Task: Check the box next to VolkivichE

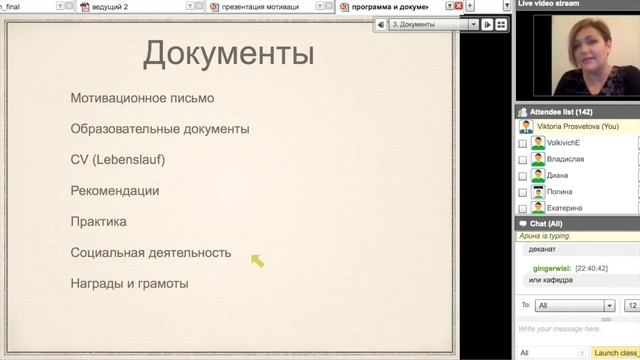Action: click(x=522, y=144)
